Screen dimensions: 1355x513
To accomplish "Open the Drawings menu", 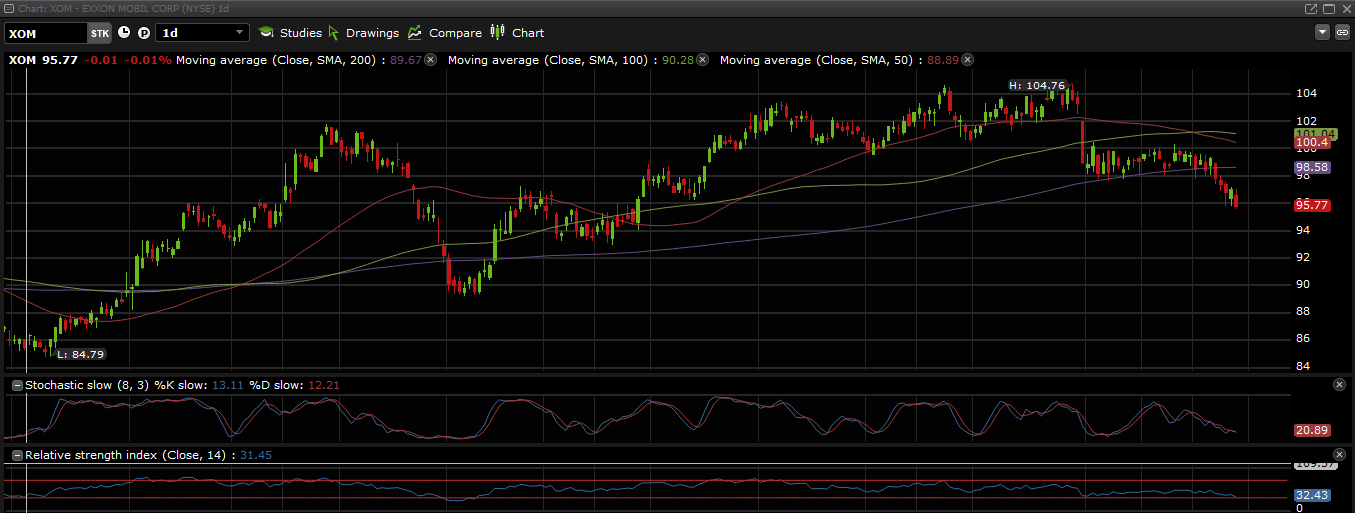I will point(363,33).
